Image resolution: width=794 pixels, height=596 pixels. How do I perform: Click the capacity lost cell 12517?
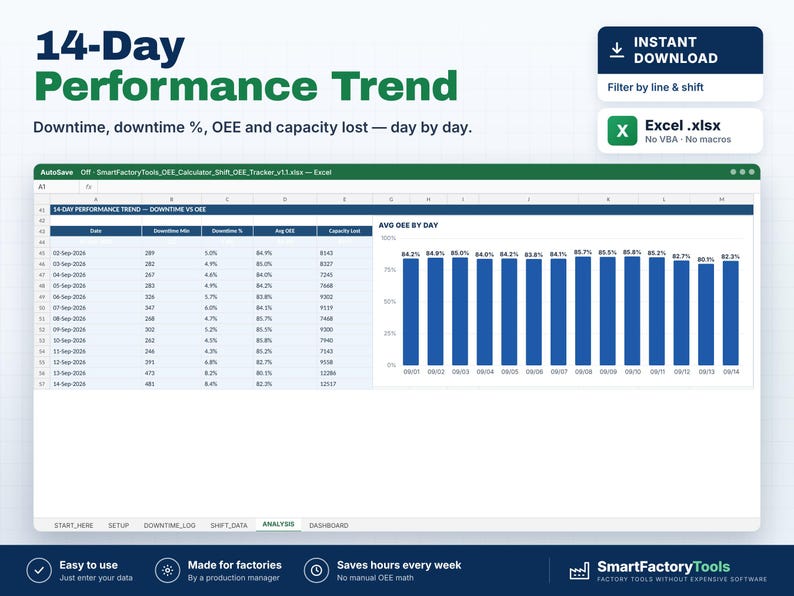tap(344, 384)
